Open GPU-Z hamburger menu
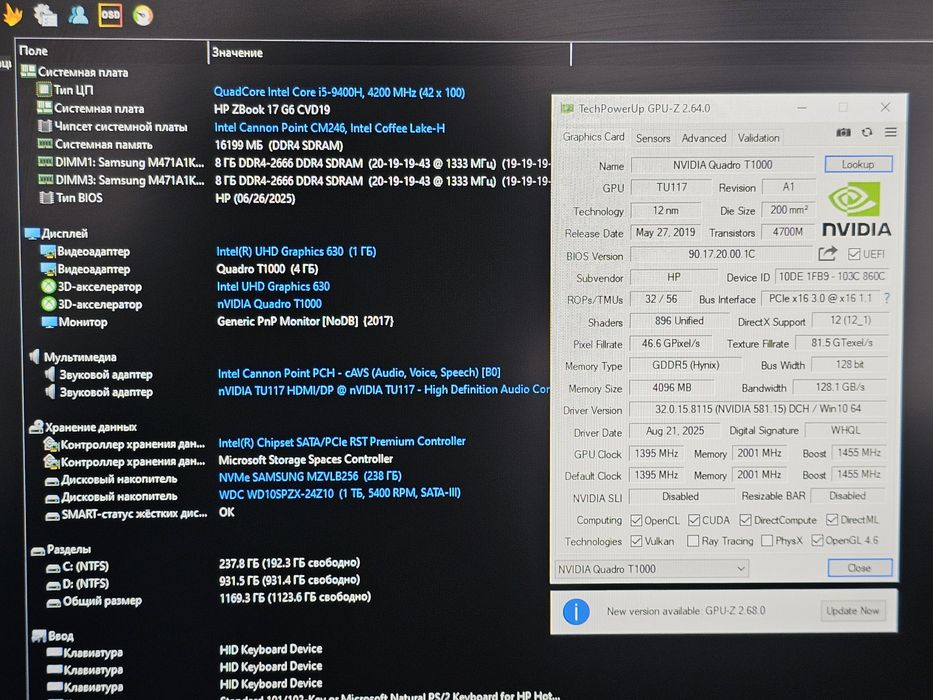The width and height of the screenshot is (933, 700). 890,132
